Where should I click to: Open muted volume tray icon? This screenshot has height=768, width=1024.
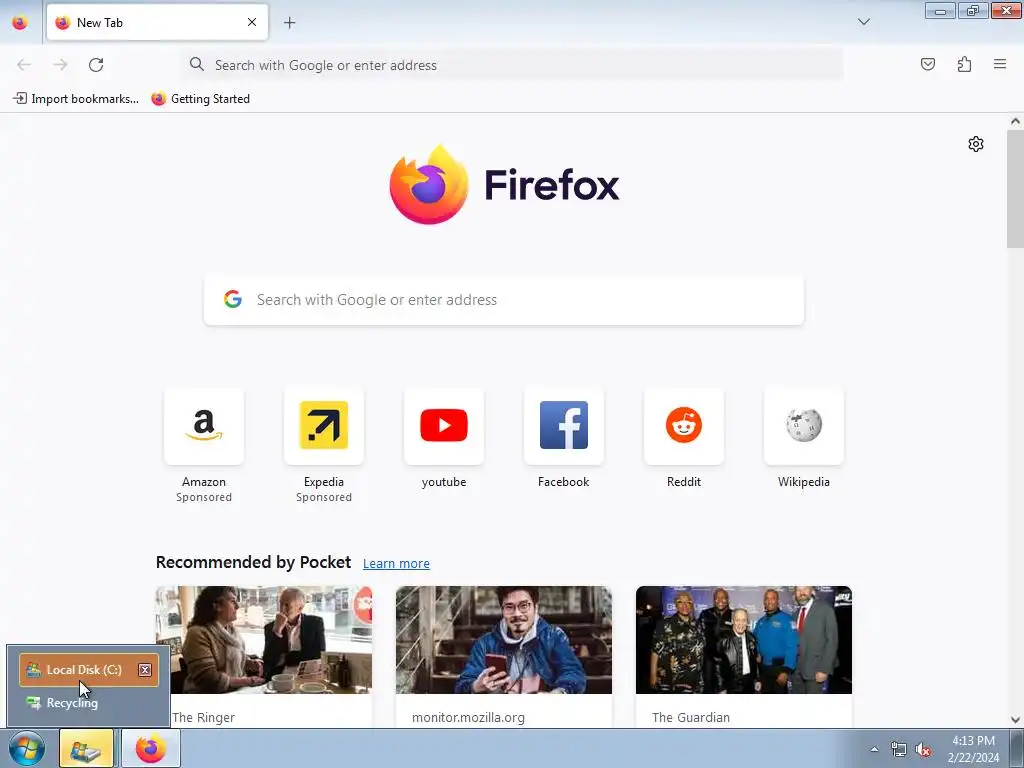click(x=923, y=749)
